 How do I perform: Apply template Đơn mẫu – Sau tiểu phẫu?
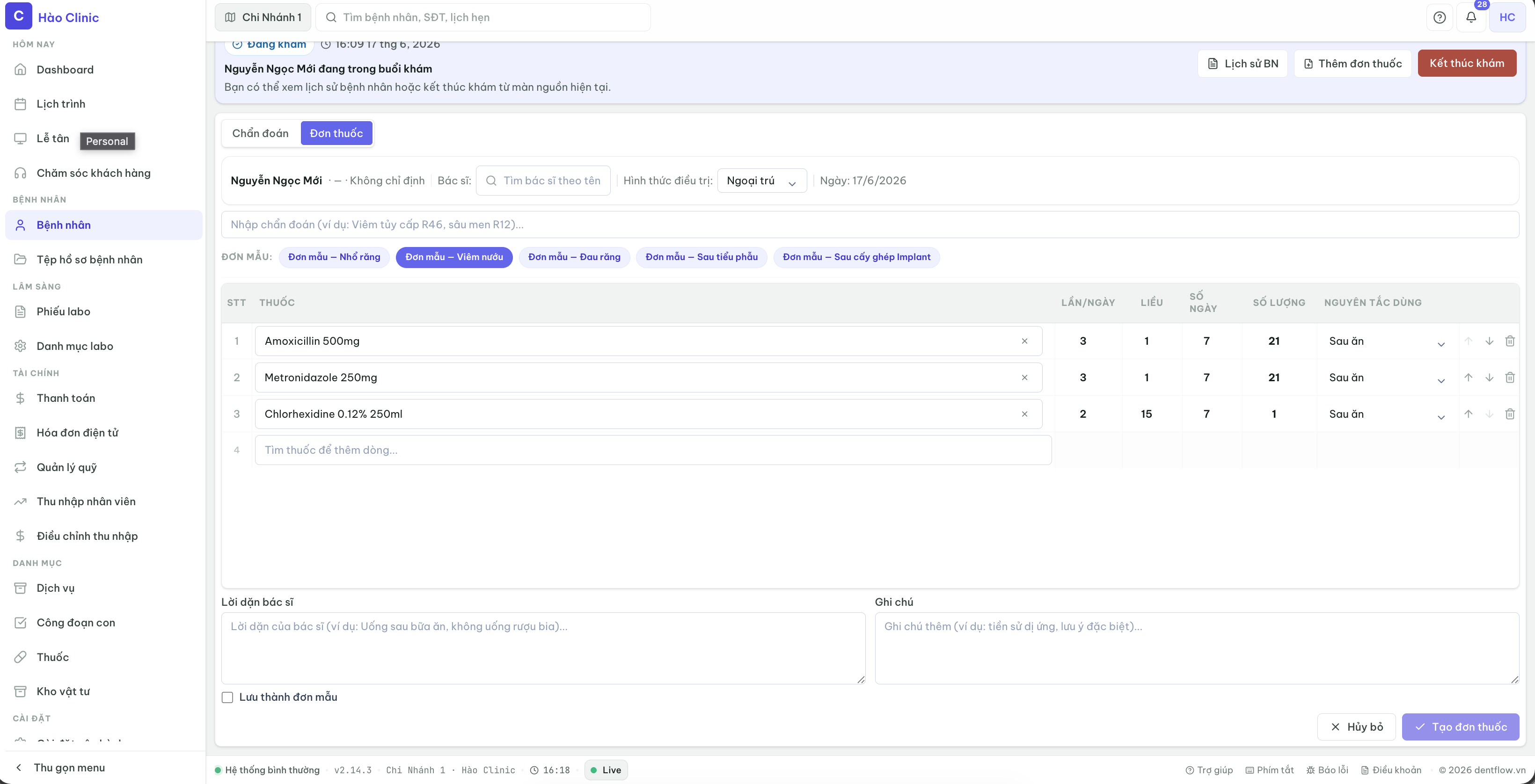point(702,257)
